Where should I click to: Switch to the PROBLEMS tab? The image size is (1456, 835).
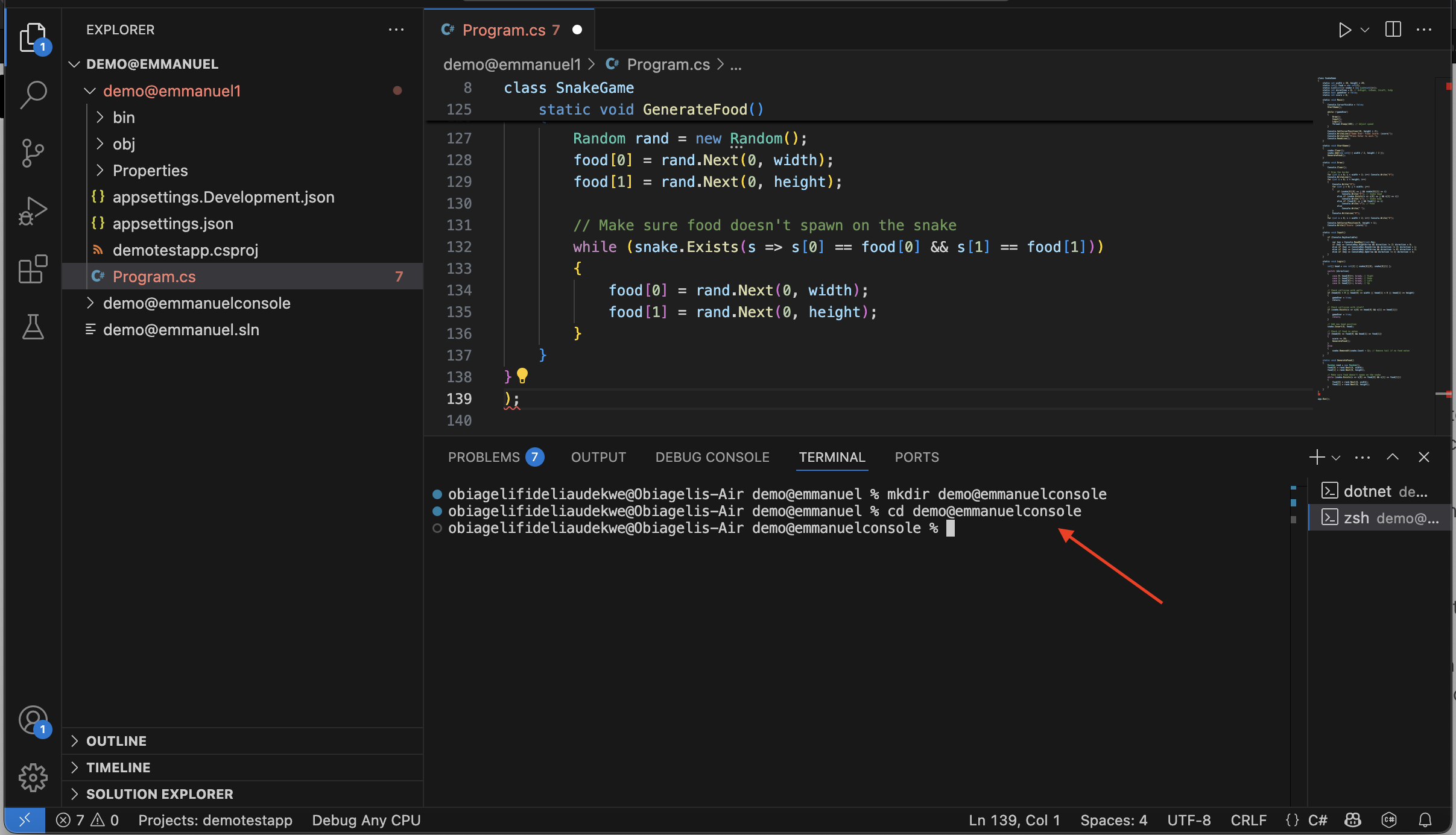pyautogui.click(x=495, y=457)
